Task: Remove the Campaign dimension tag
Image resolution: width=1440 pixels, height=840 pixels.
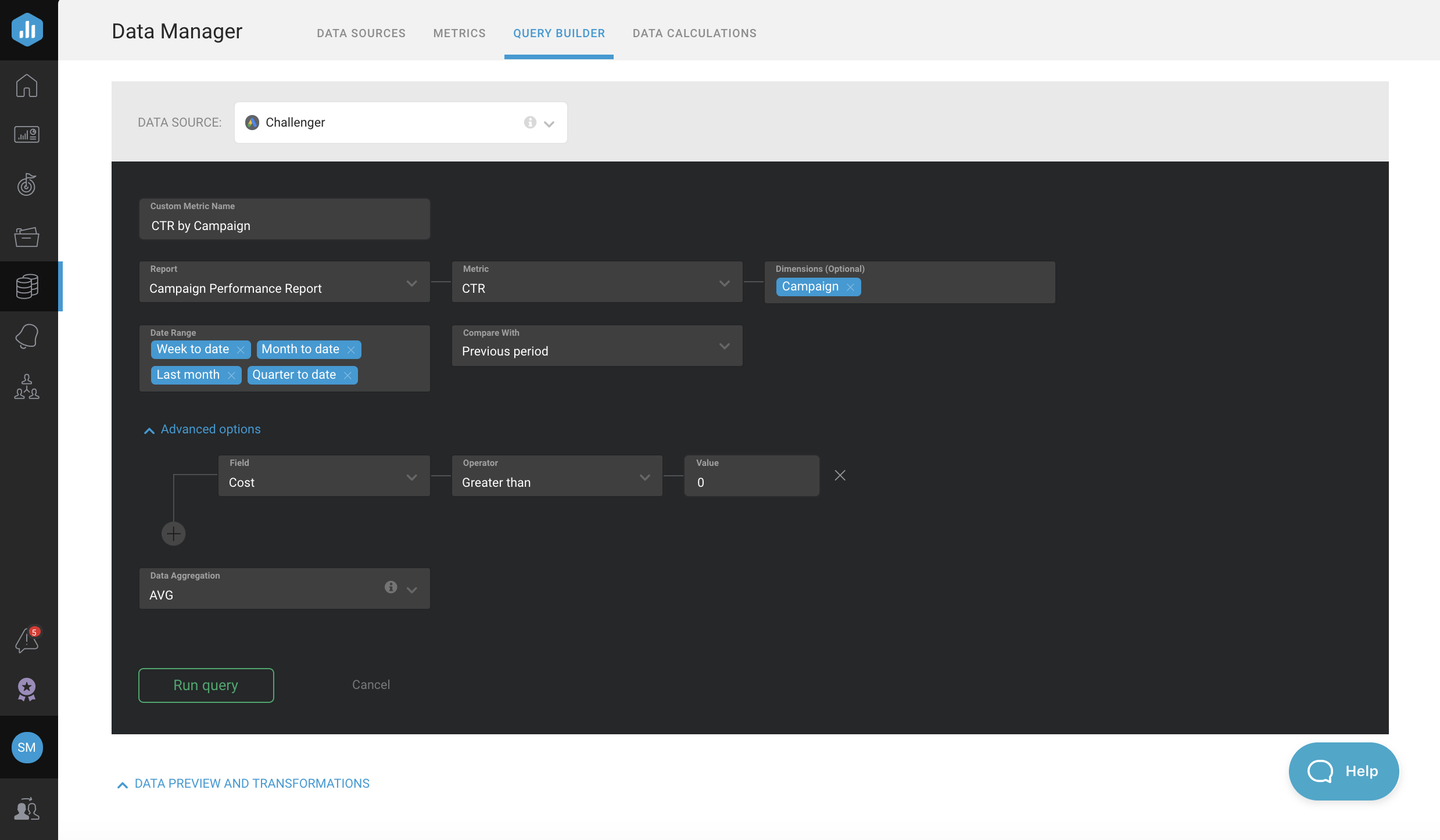Action: (x=850, y=287)
